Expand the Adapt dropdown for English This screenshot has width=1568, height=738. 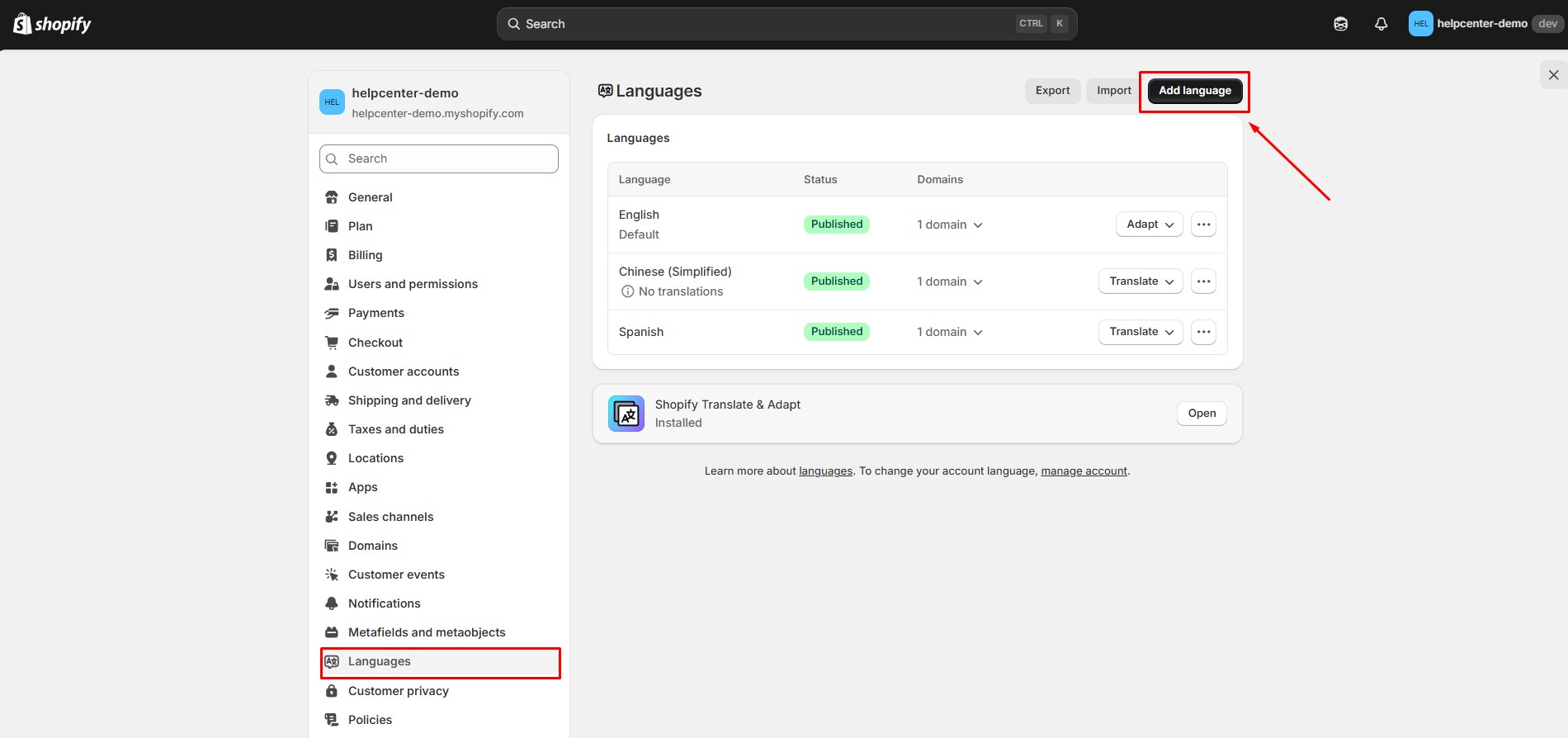(x=1149, y=225)
